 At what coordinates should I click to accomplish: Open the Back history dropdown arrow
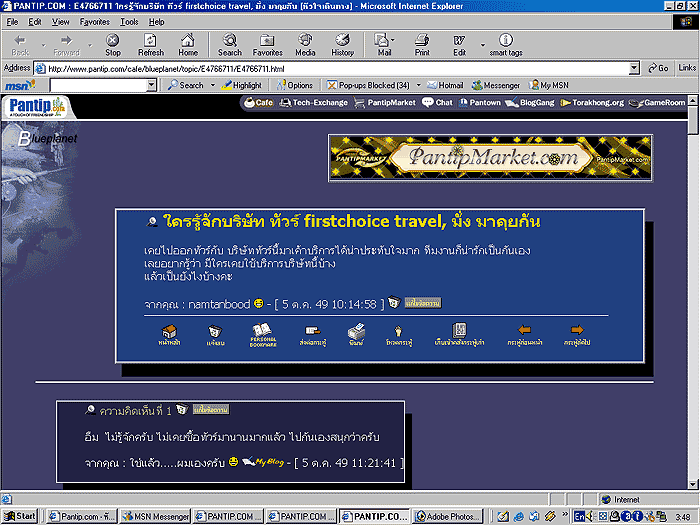click(x=43, y=45)
